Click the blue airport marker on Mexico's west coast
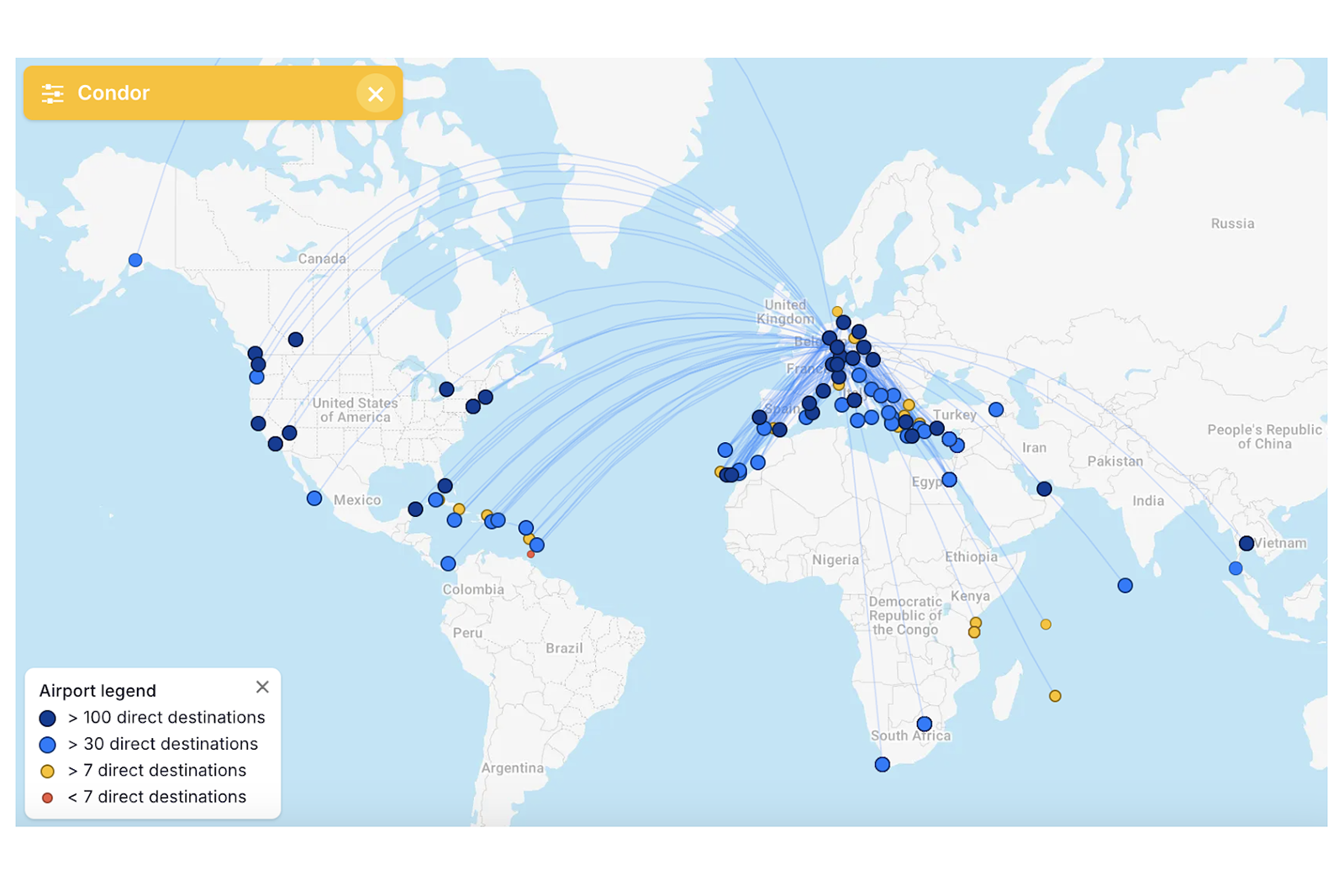The image size is (1344, 896). [x=314, y=498]
